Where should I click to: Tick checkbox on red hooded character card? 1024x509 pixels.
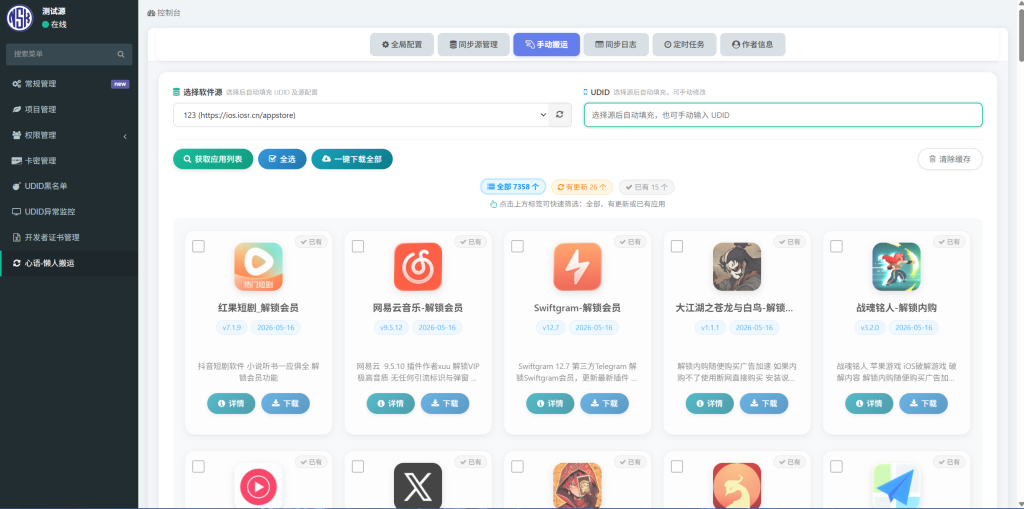tap(517, 467)
